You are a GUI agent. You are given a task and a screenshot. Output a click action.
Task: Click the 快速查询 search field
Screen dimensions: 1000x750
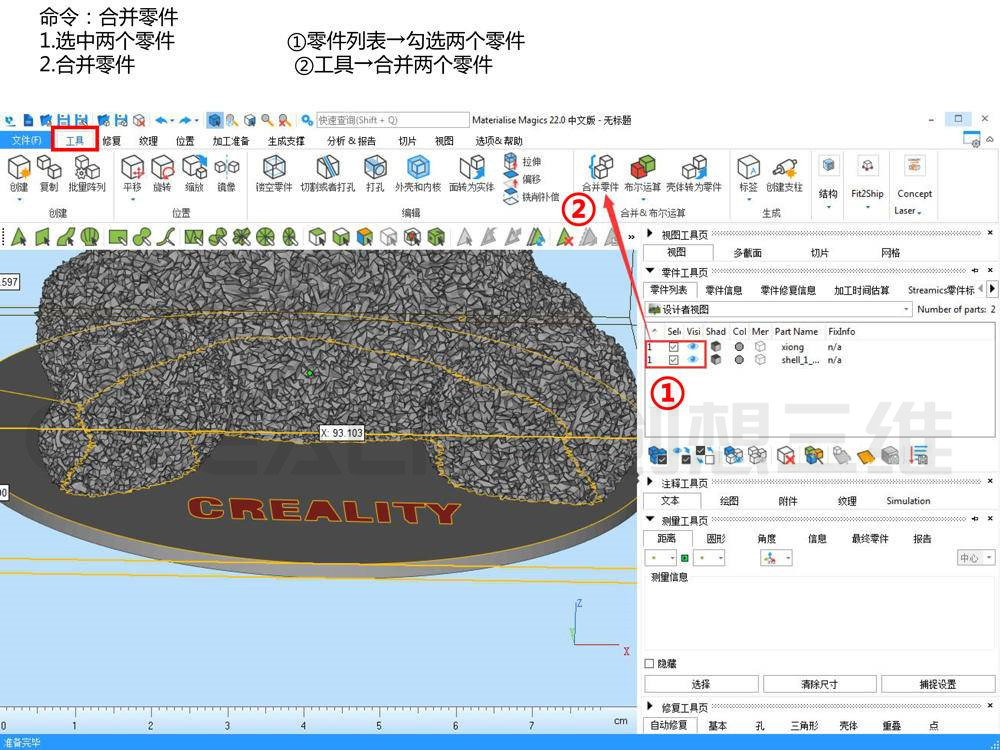(x=392, y=120)
